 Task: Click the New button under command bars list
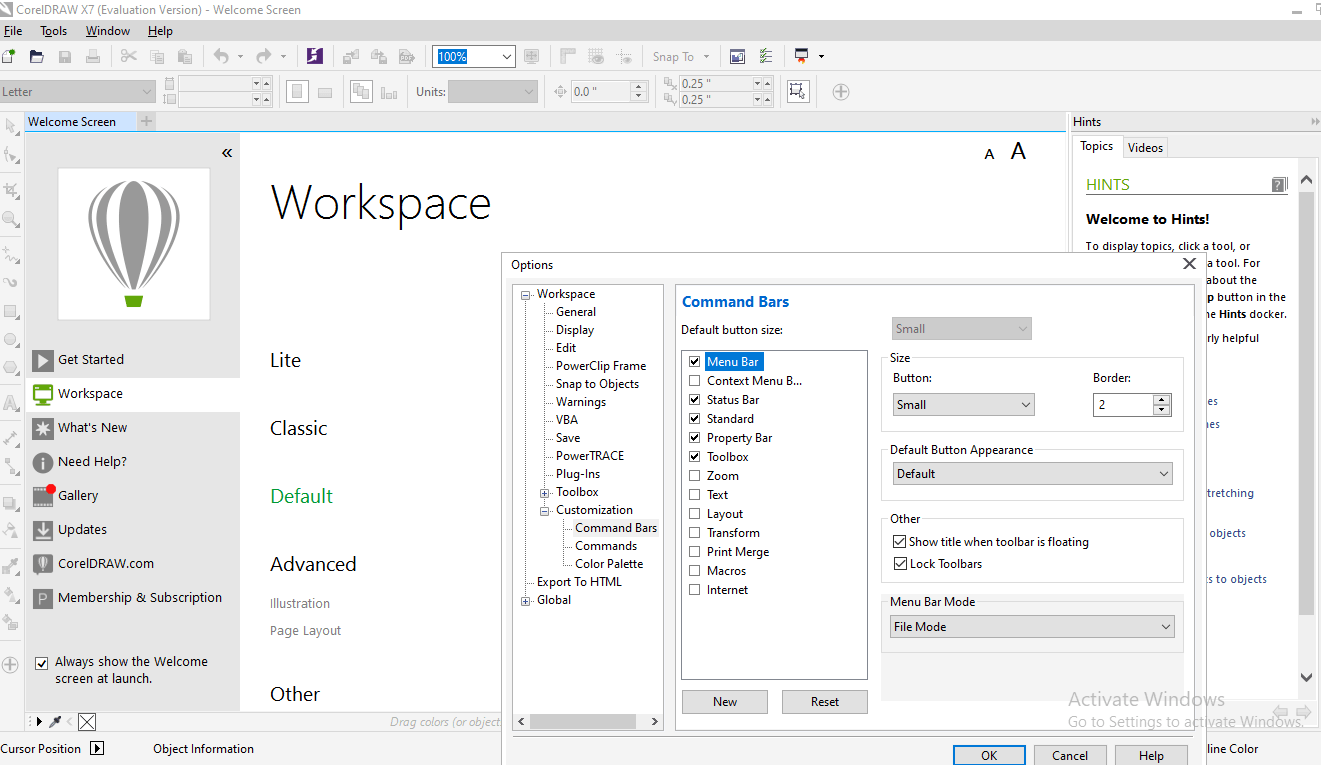[x=725, y=702]
